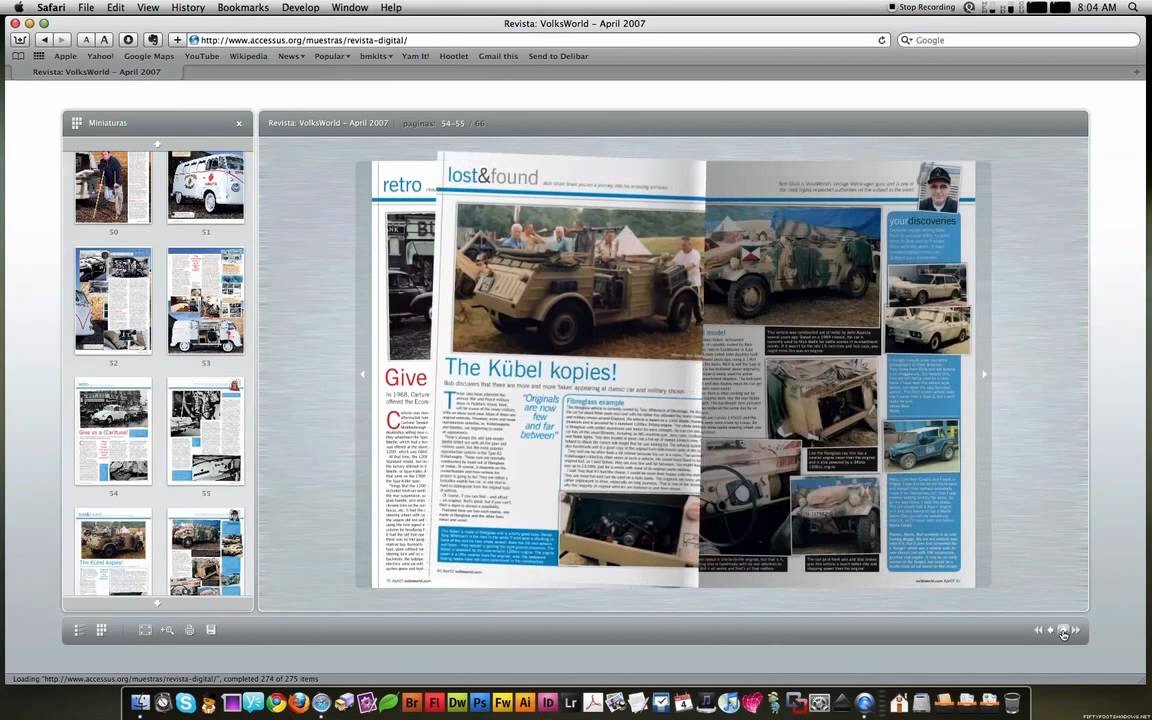
Task: Launch Firefox from the Dock
Action: (x=299, y=703)
